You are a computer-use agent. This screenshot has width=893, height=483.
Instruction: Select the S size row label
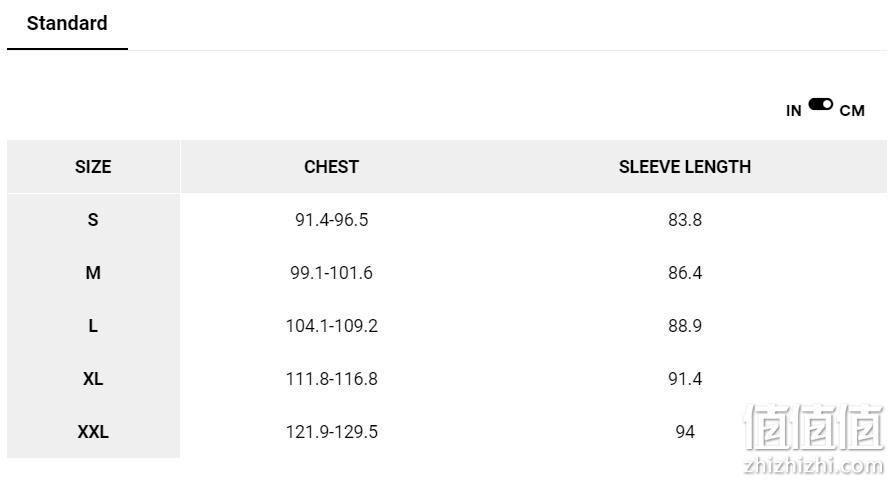(x=93, y=220)
